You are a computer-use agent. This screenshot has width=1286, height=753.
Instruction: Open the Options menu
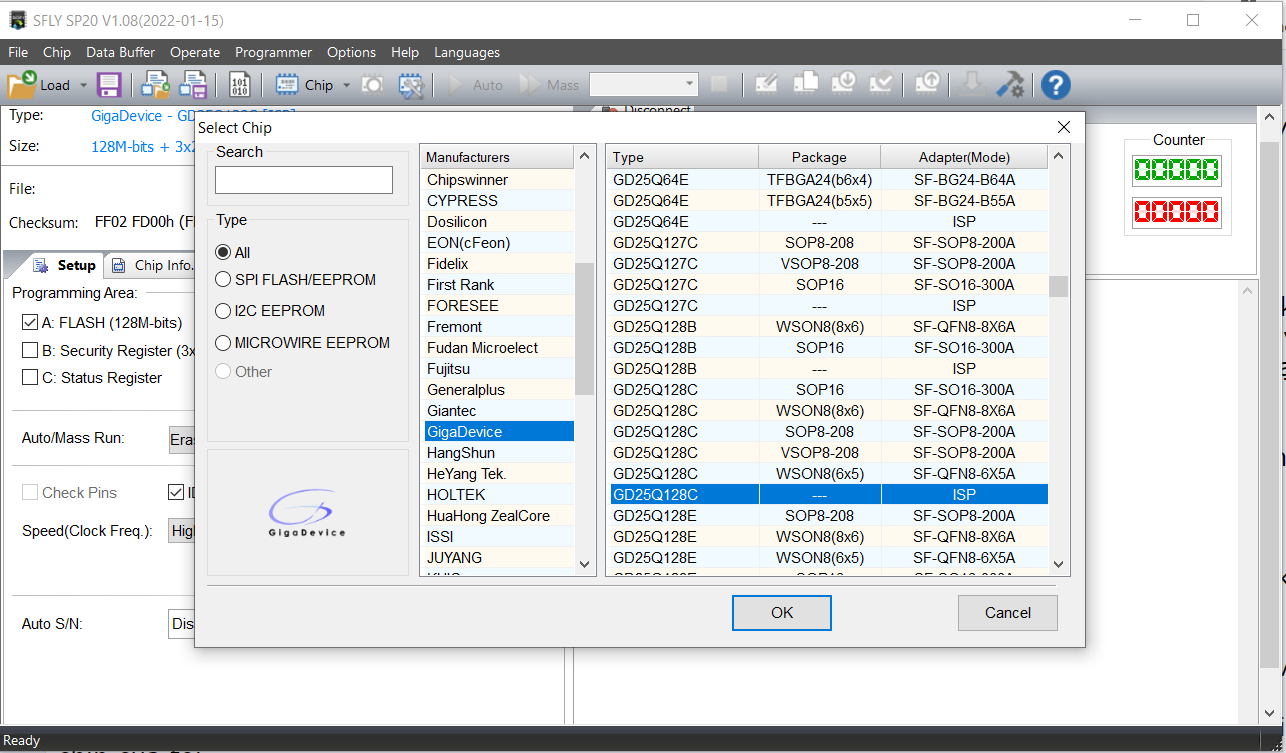click(352, 52)
